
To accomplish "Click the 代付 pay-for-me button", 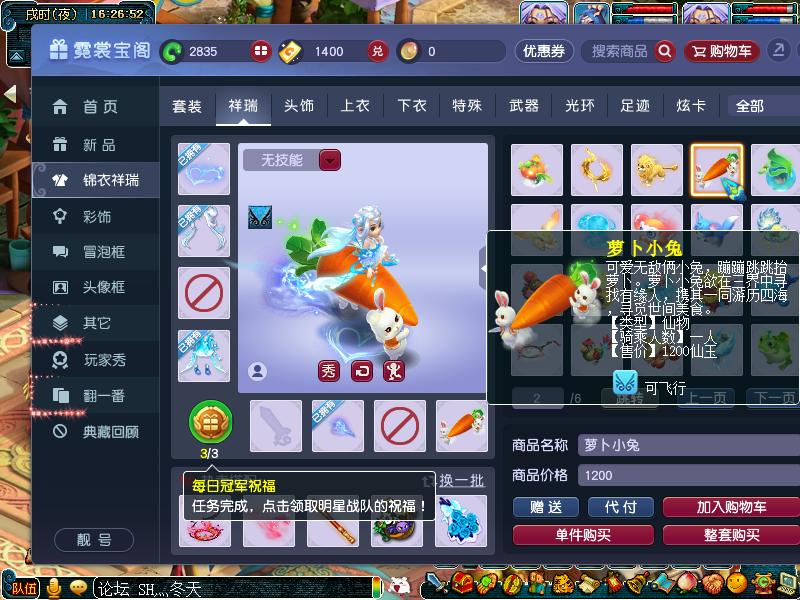I will (621, 507).
